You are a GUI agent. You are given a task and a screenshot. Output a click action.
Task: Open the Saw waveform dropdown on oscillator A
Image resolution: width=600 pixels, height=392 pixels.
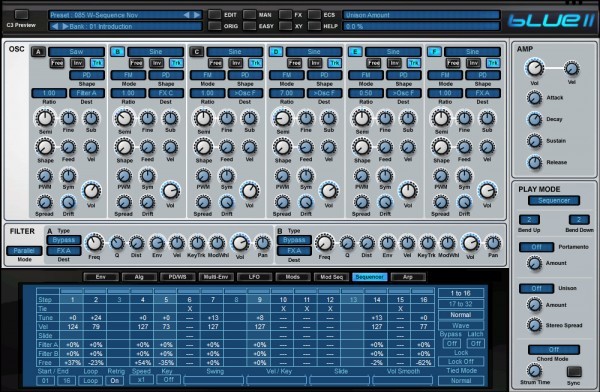point(77,52)
